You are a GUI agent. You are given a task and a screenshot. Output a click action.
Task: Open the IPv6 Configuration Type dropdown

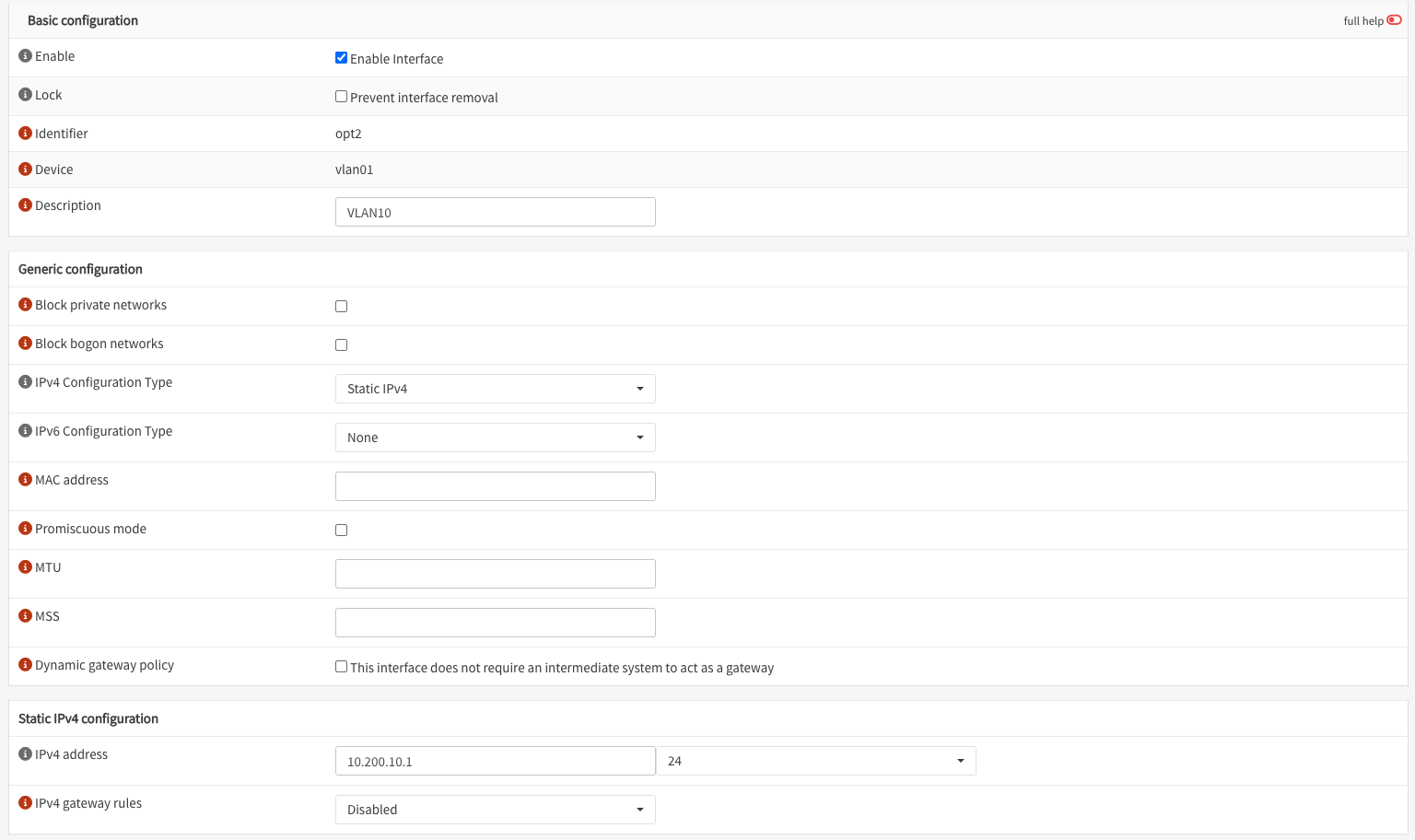pos(495,437)
